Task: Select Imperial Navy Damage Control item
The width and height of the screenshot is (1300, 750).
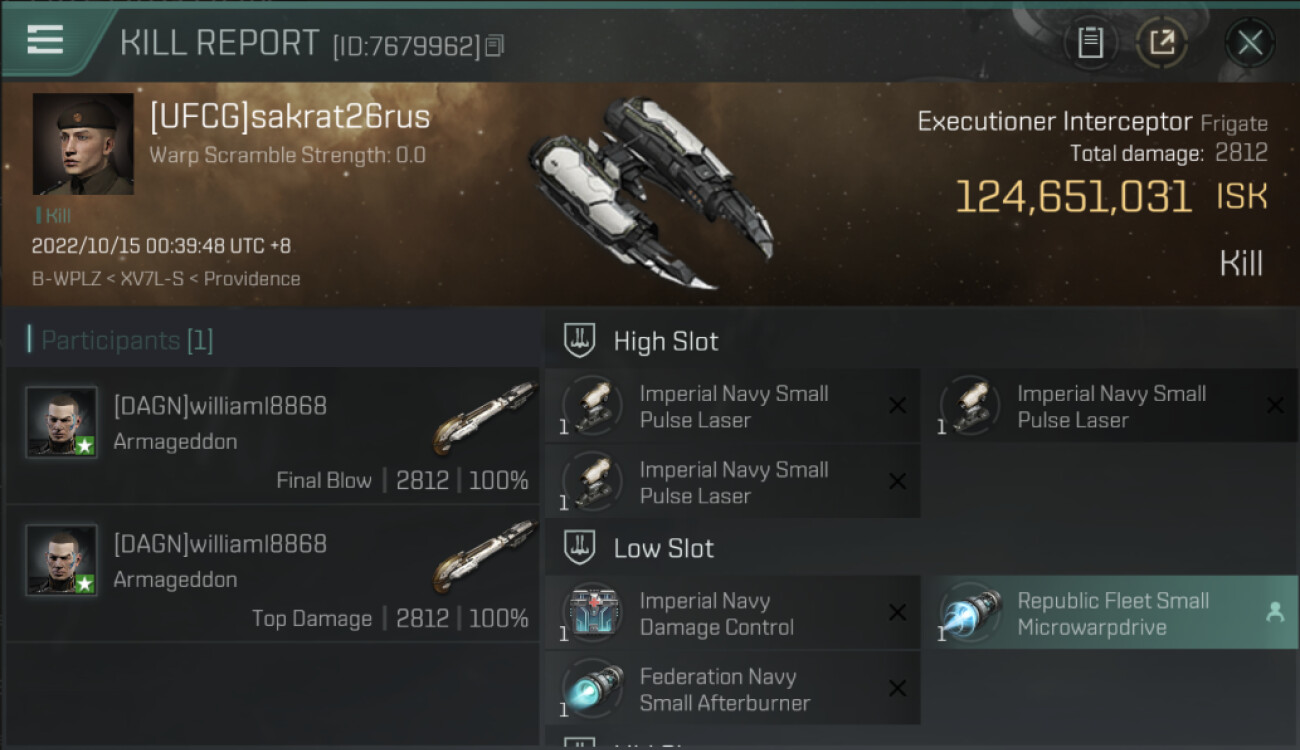Action: (x=733, y=613)
